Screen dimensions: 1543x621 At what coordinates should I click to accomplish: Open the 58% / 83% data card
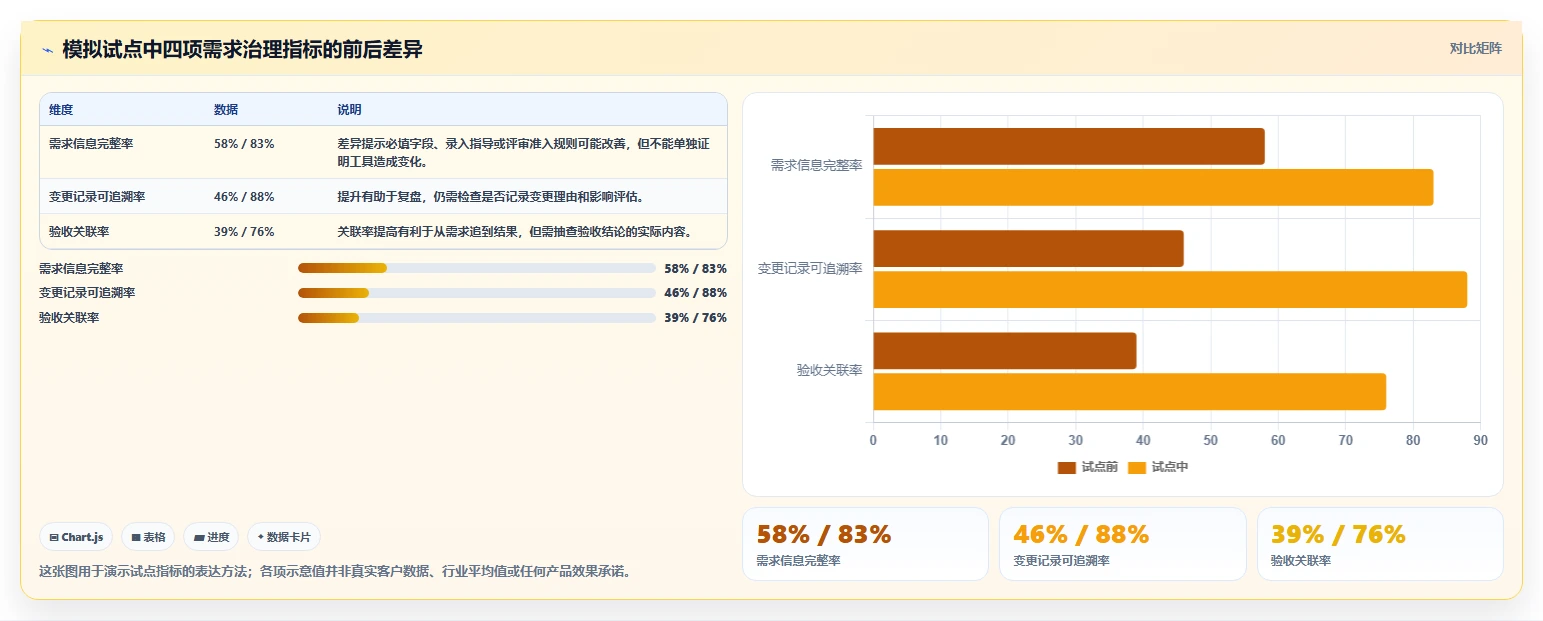click(x=865, y=544)
